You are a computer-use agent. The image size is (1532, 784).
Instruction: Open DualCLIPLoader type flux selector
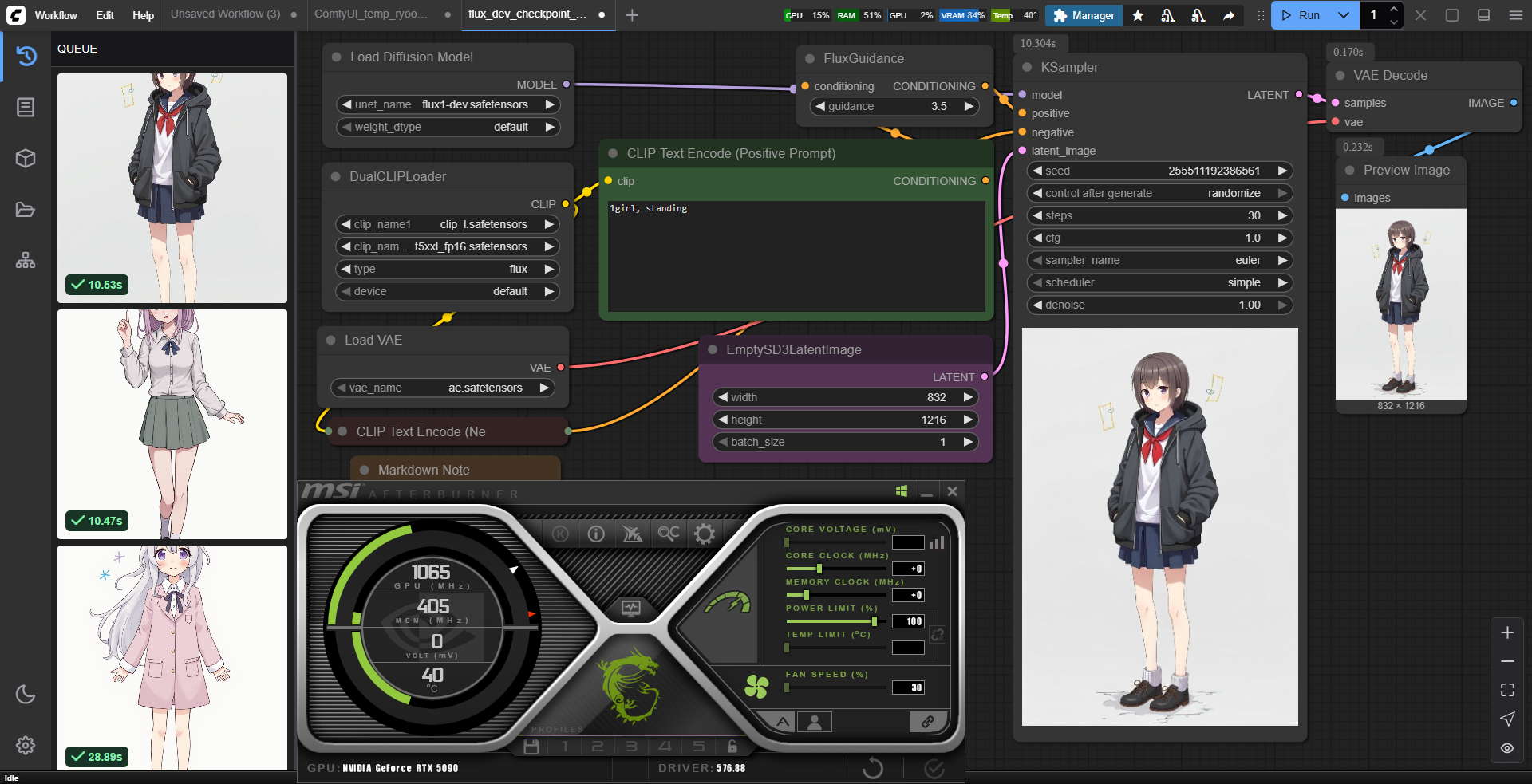point(448,269)
